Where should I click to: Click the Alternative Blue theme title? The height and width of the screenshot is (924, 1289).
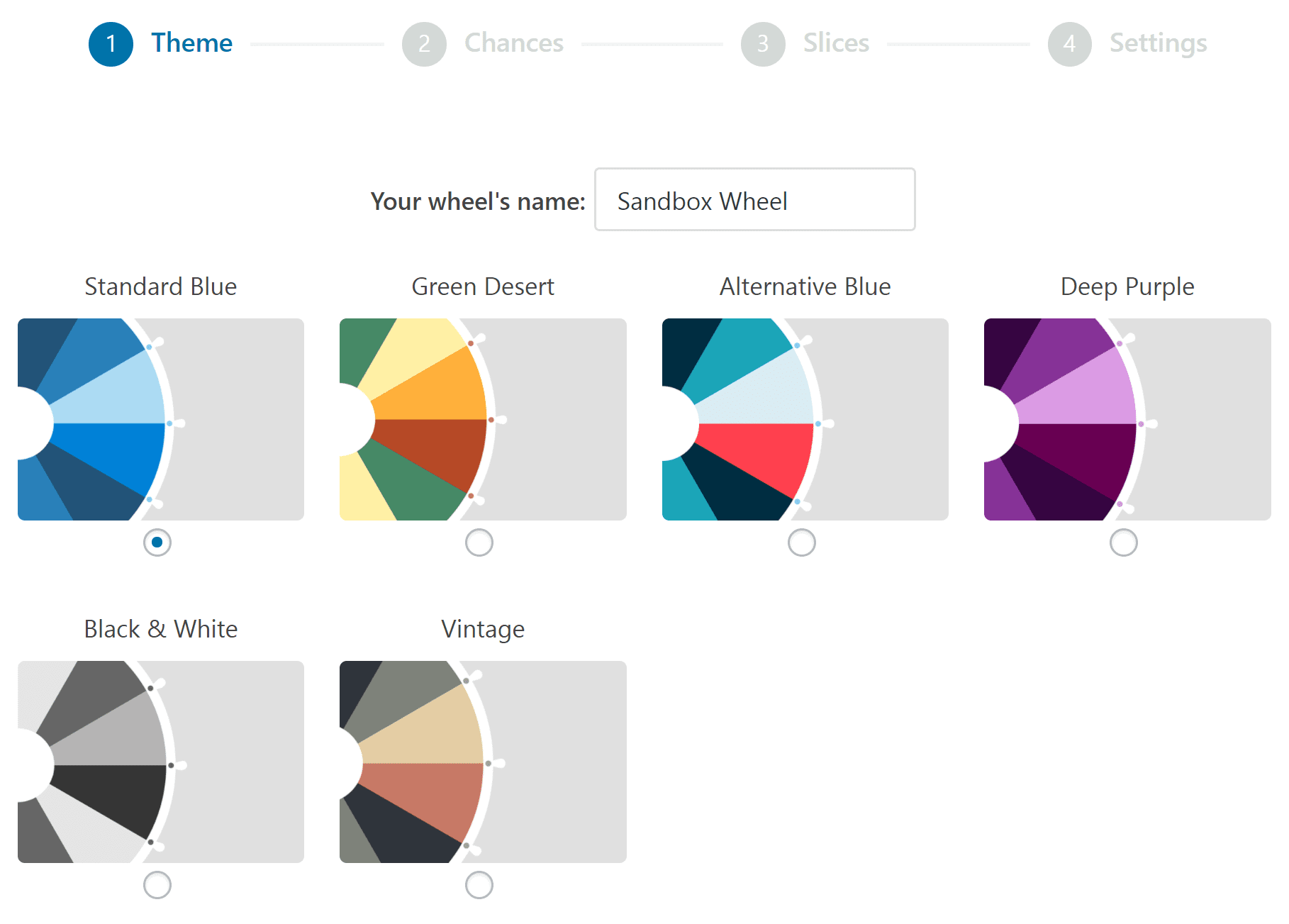pyautogui.click(x=805, y=286)
